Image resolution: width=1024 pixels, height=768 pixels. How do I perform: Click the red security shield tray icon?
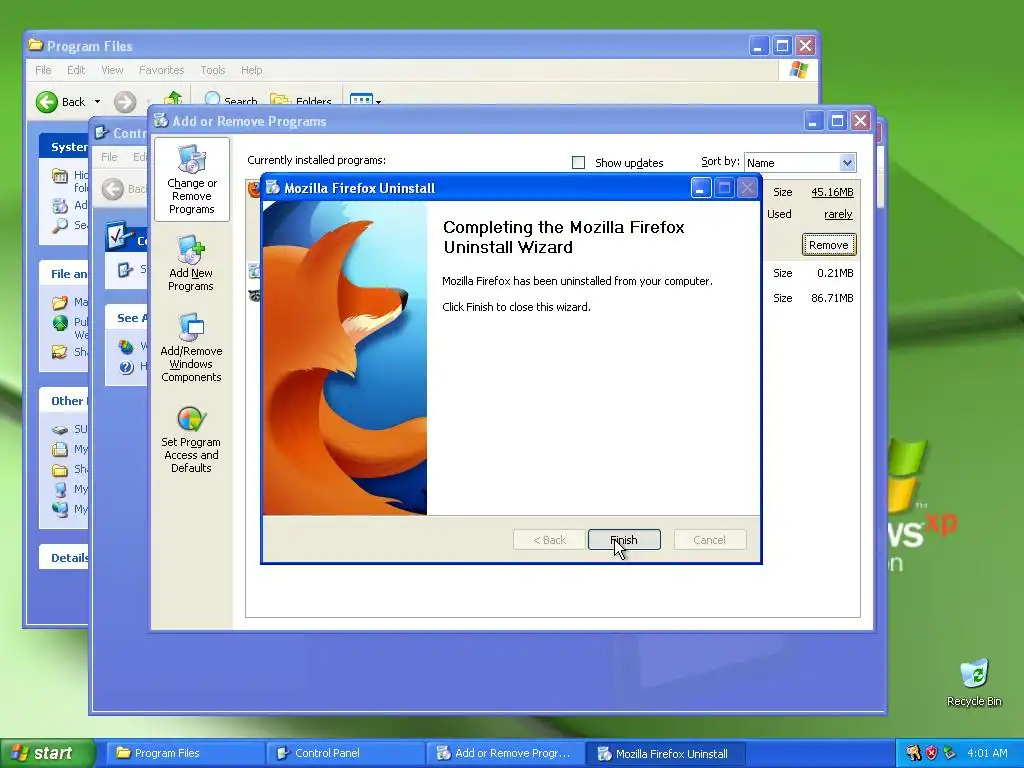click(931, 753)
